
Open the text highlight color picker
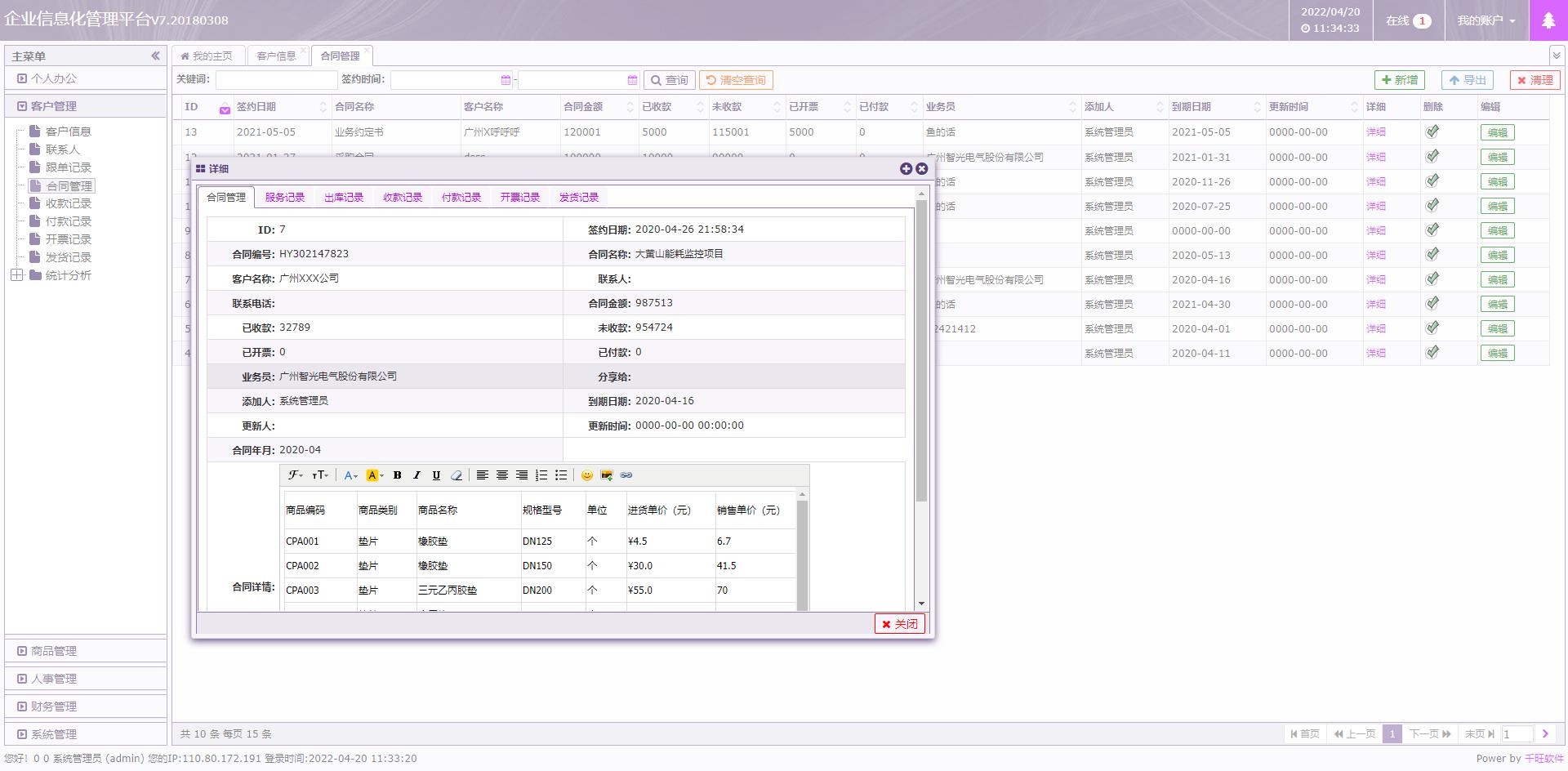click(x=375, y=475)
